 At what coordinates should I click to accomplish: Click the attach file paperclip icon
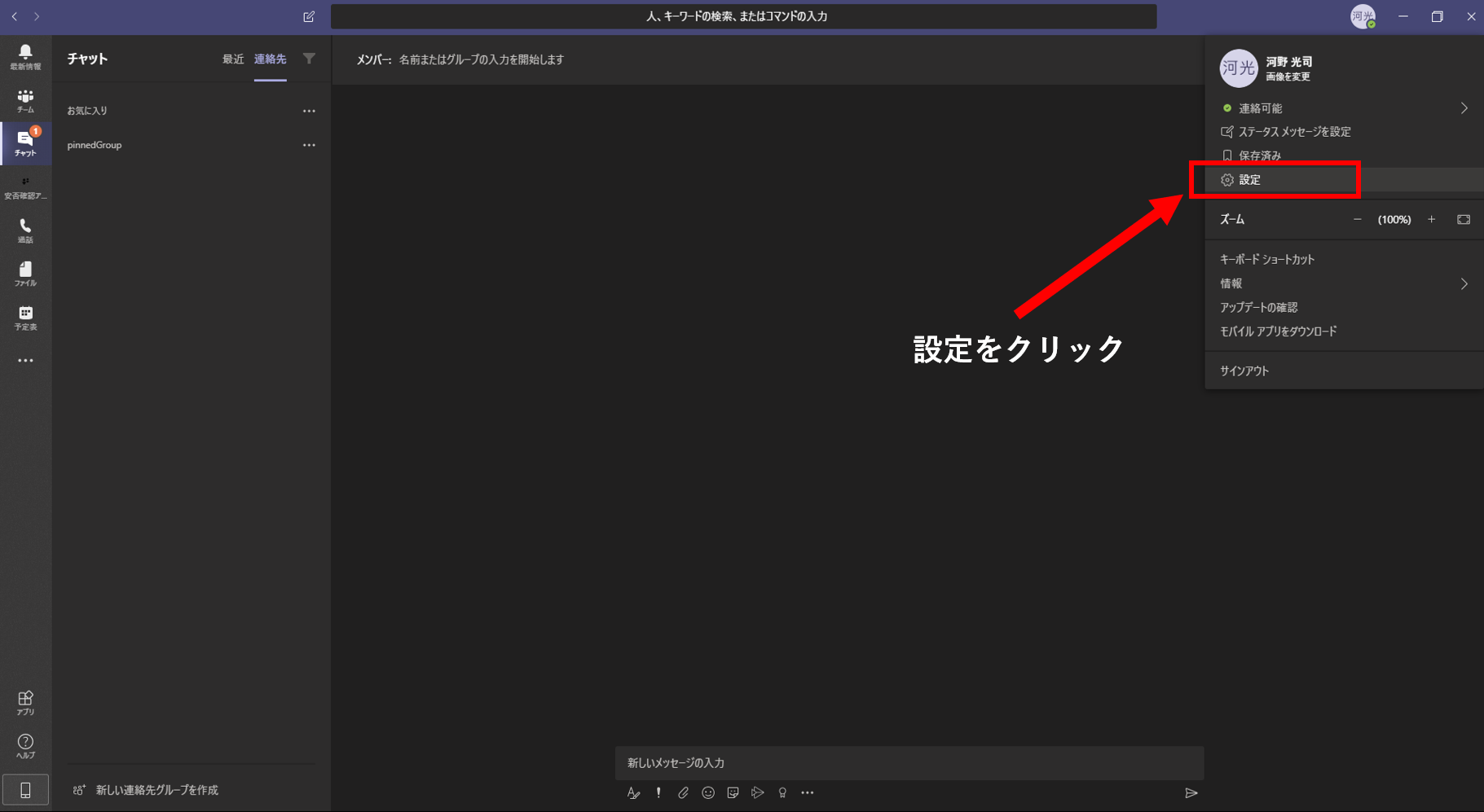tap(683, 792)
